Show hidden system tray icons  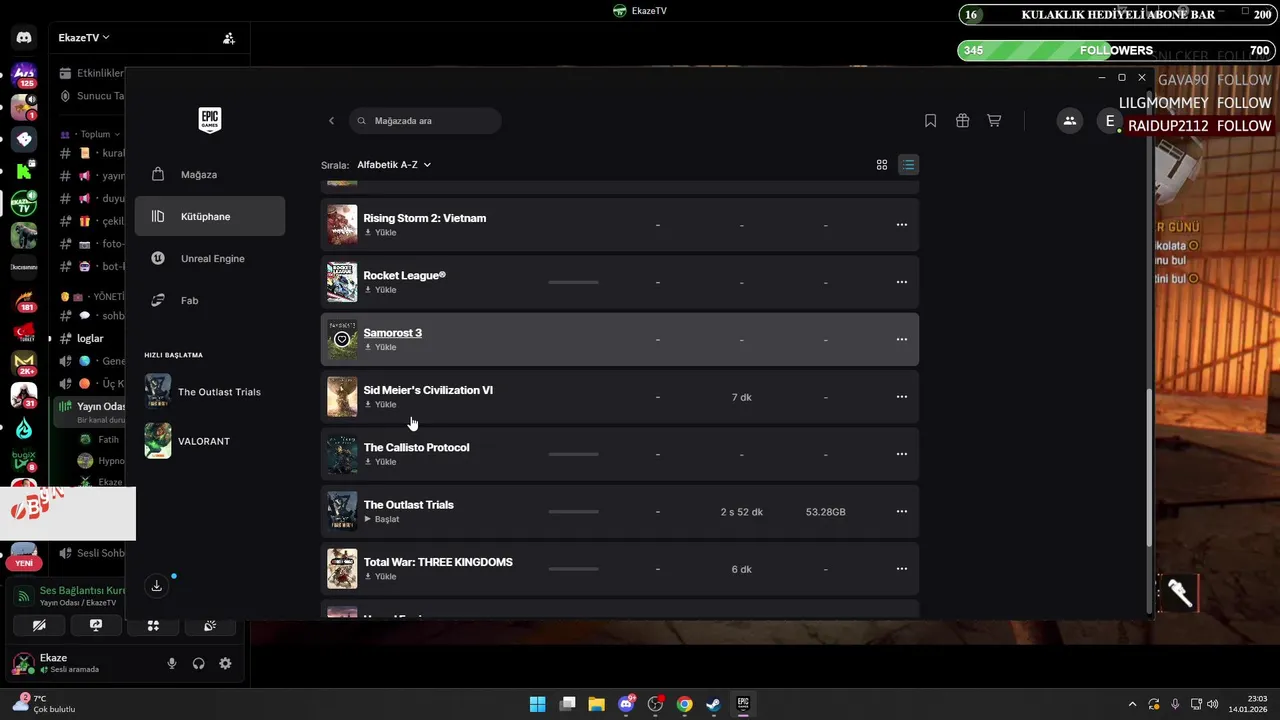tap(1132, 704)
